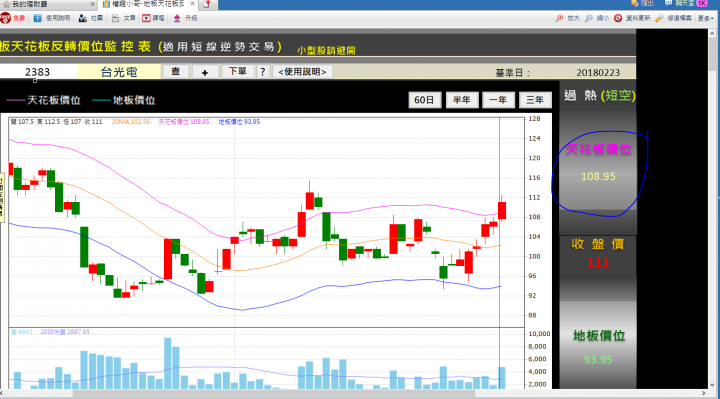Click the stock name 台光電
Screen dimensions: 720x399
click(119, 72)
